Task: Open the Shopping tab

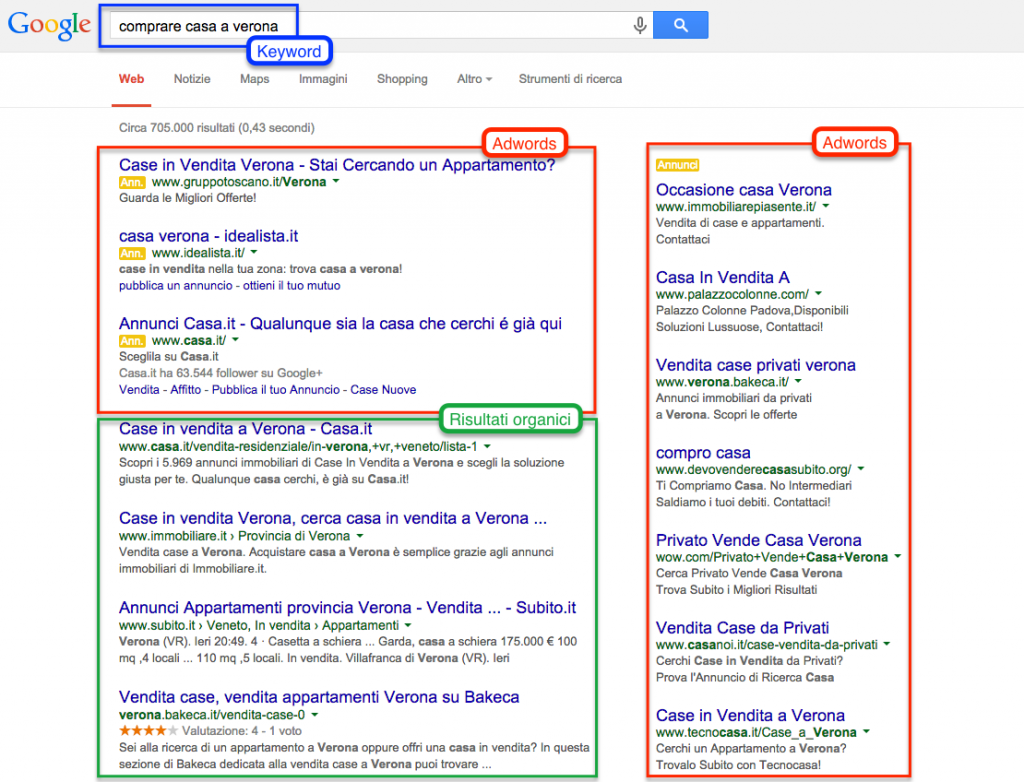Action: point(402,79)
